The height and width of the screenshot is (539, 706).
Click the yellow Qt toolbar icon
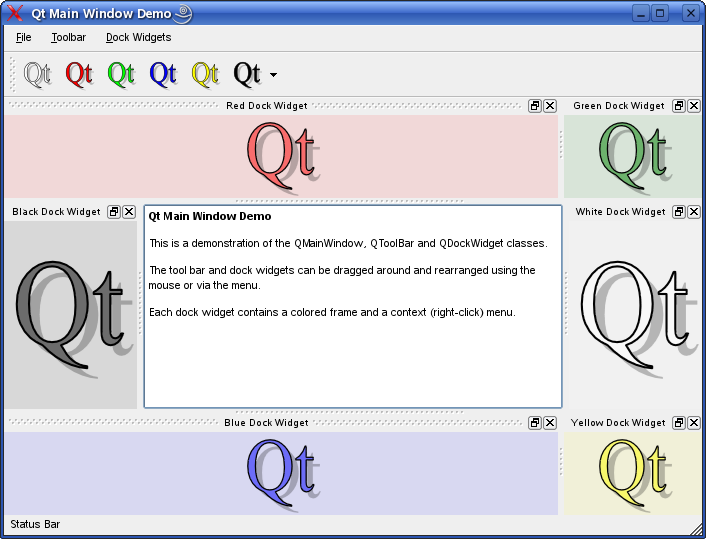[205, 74]
